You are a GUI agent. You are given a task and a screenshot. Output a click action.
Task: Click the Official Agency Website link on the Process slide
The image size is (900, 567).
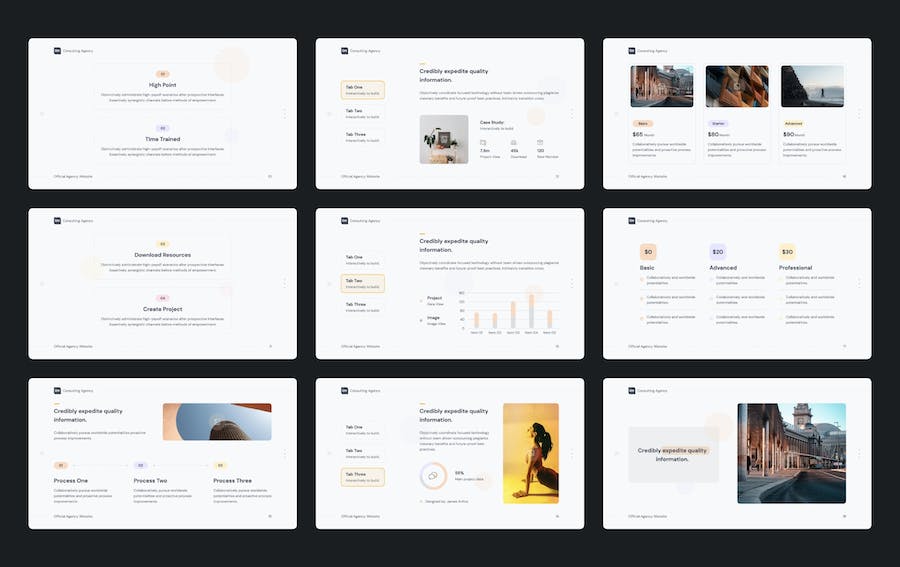[x=73, y=516]
